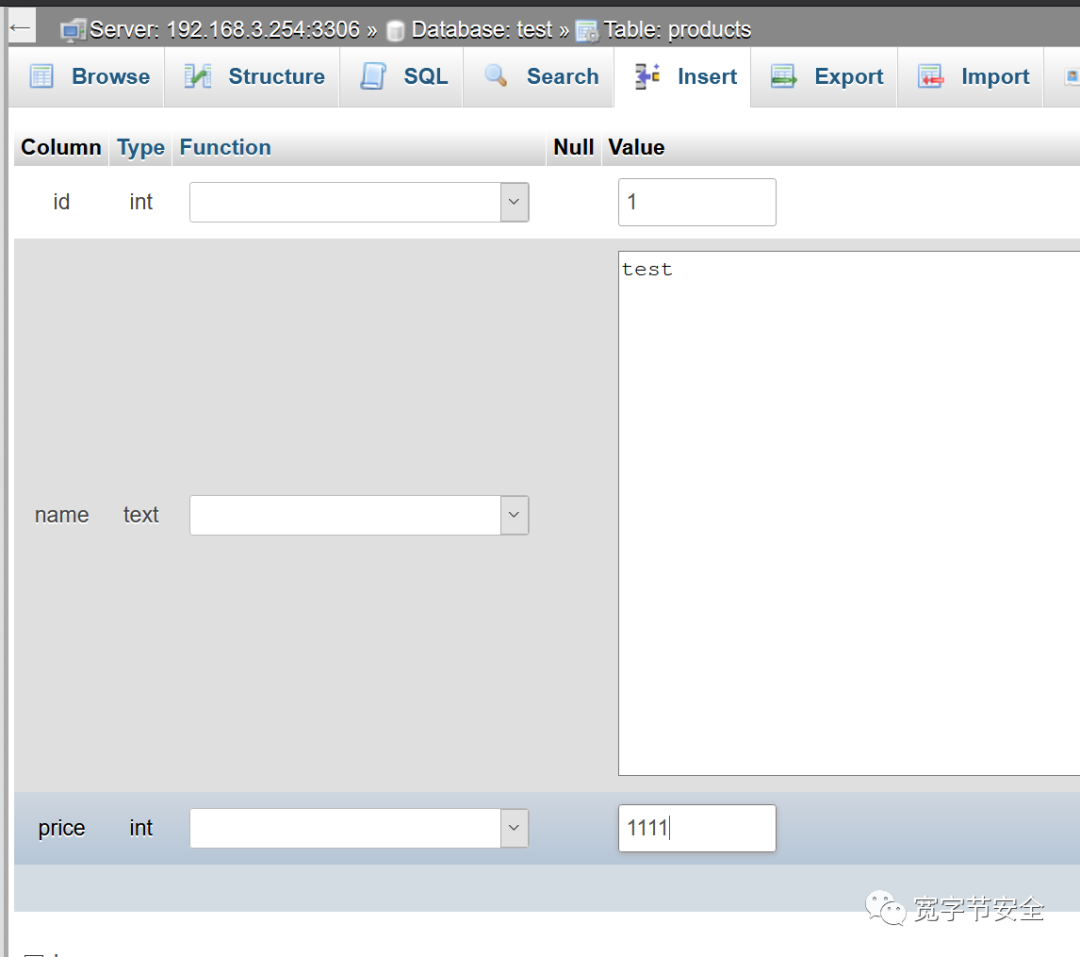Click the price value input with 1111
This screenshot has height=957, width=1080.
coord(697,827)
